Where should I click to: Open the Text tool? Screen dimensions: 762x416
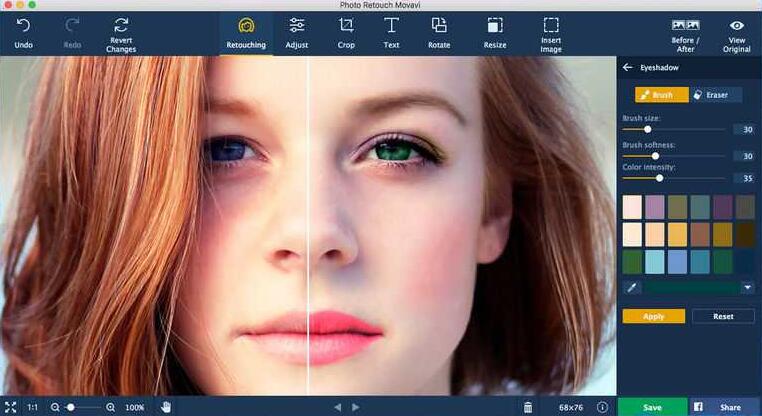click(x=391, y=34)
